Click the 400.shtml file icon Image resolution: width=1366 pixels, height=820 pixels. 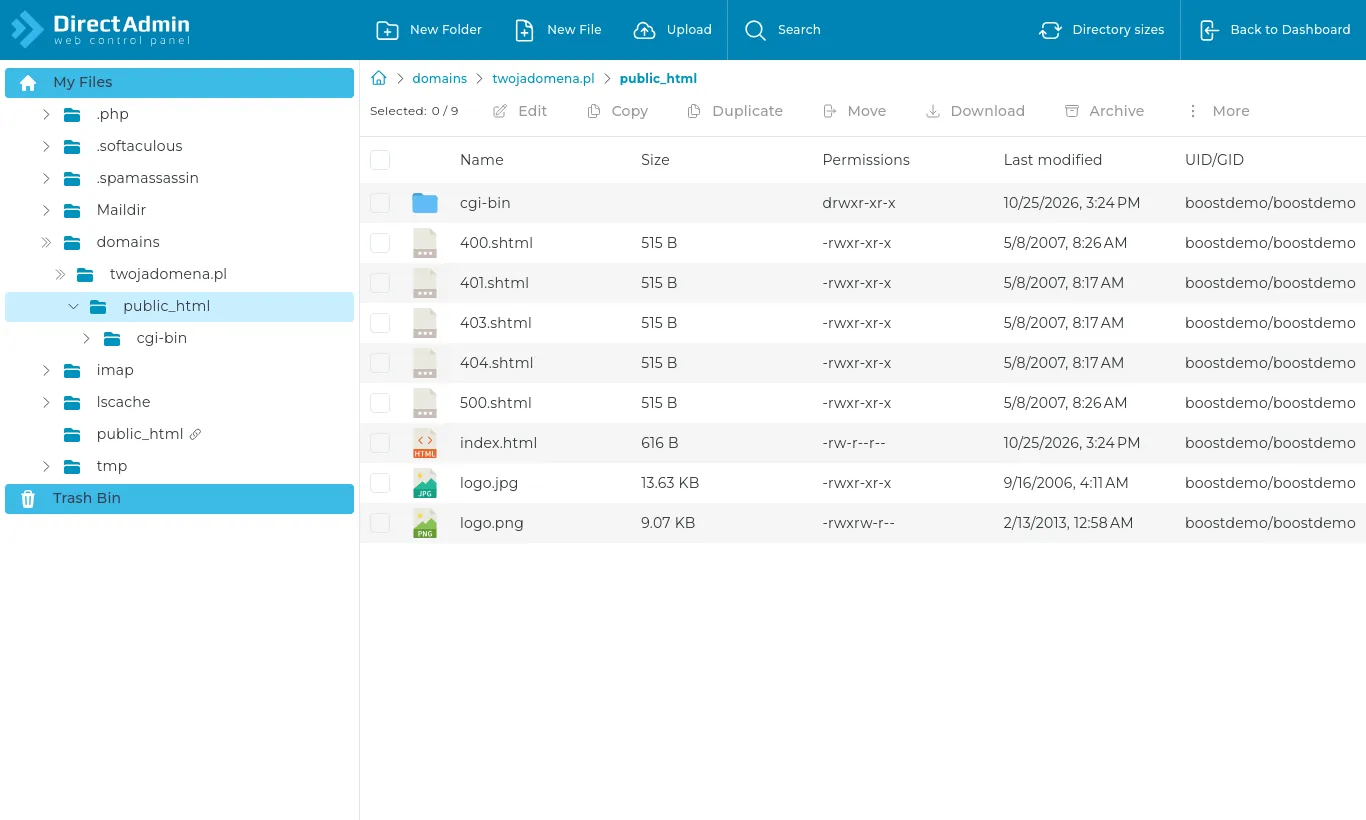tap(425, 243)
